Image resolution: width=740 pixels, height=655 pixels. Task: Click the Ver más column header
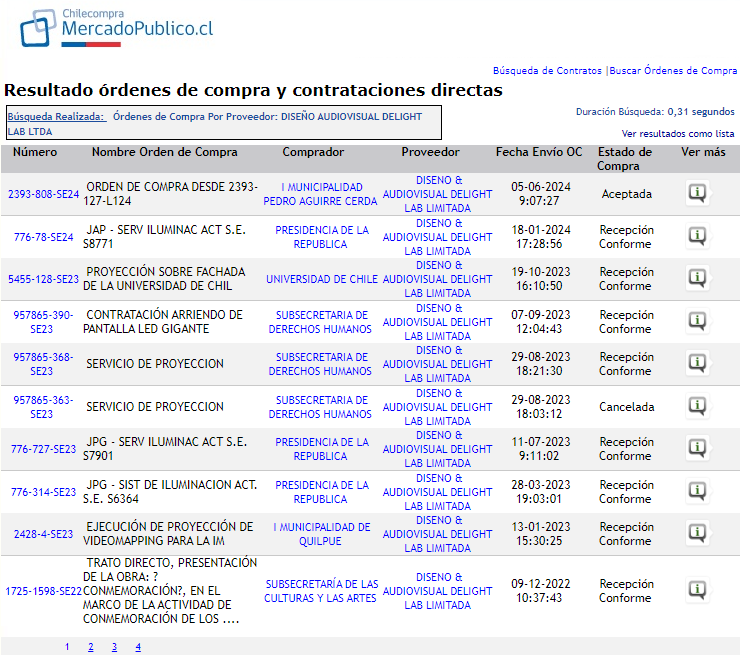703,152
